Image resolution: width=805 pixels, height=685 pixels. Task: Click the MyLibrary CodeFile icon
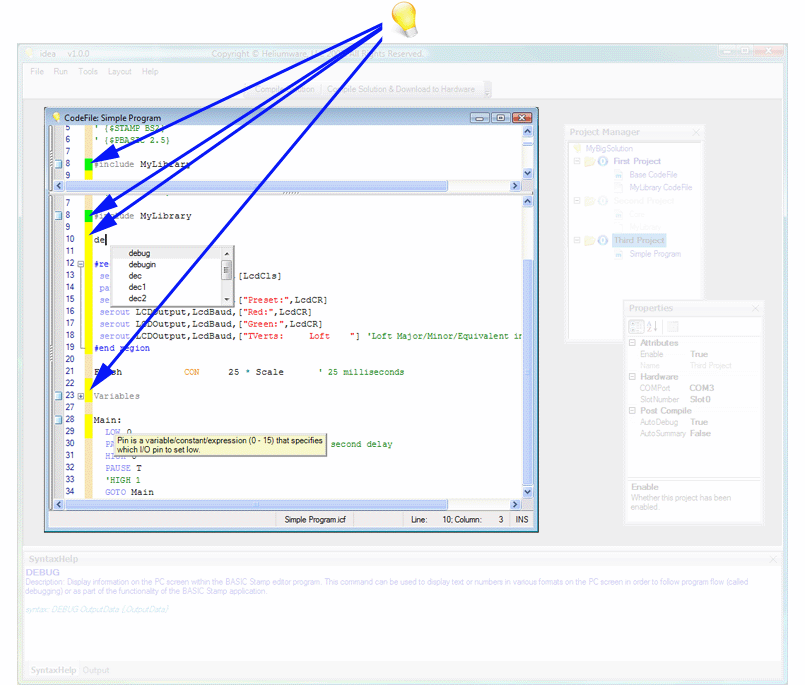pos(619,187)
